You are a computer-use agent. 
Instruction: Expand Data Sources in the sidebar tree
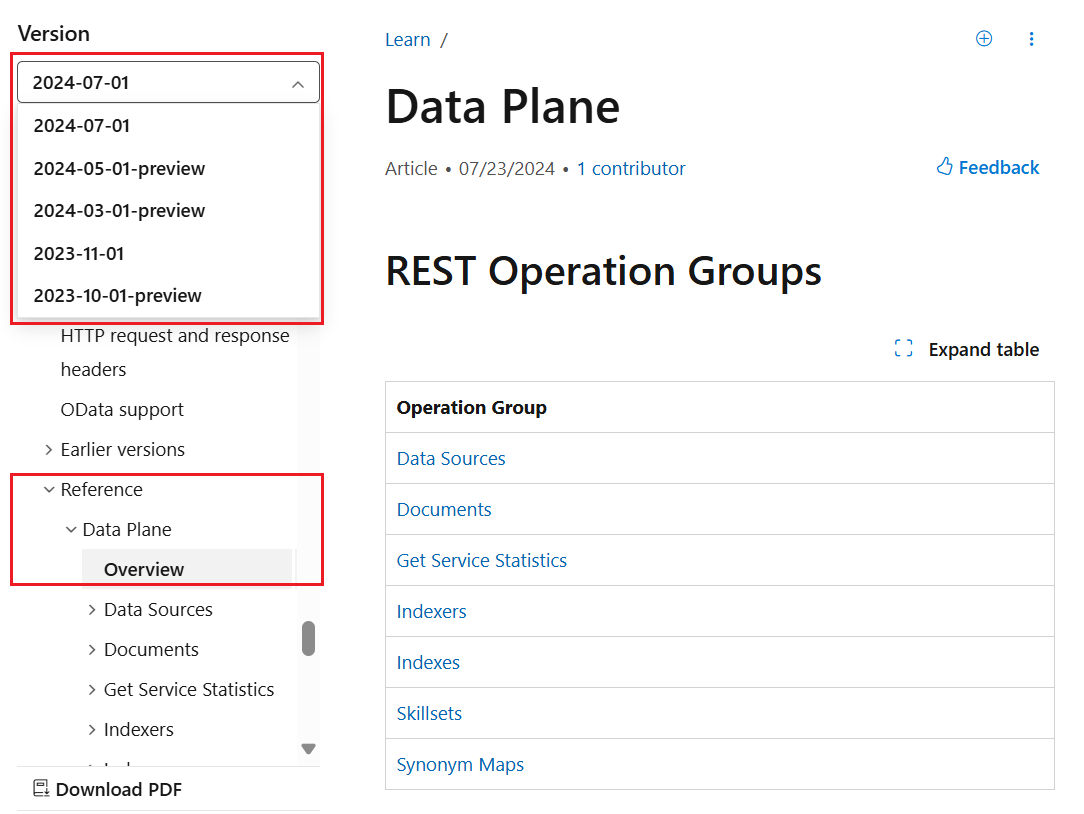92,609
